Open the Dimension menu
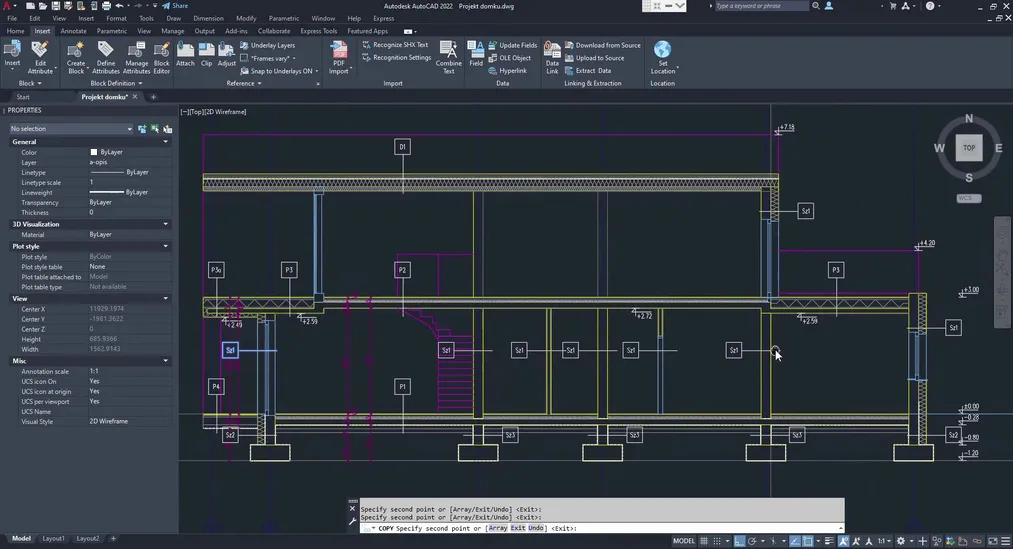This screenshot has width=1013, height=549. [208, 18]
